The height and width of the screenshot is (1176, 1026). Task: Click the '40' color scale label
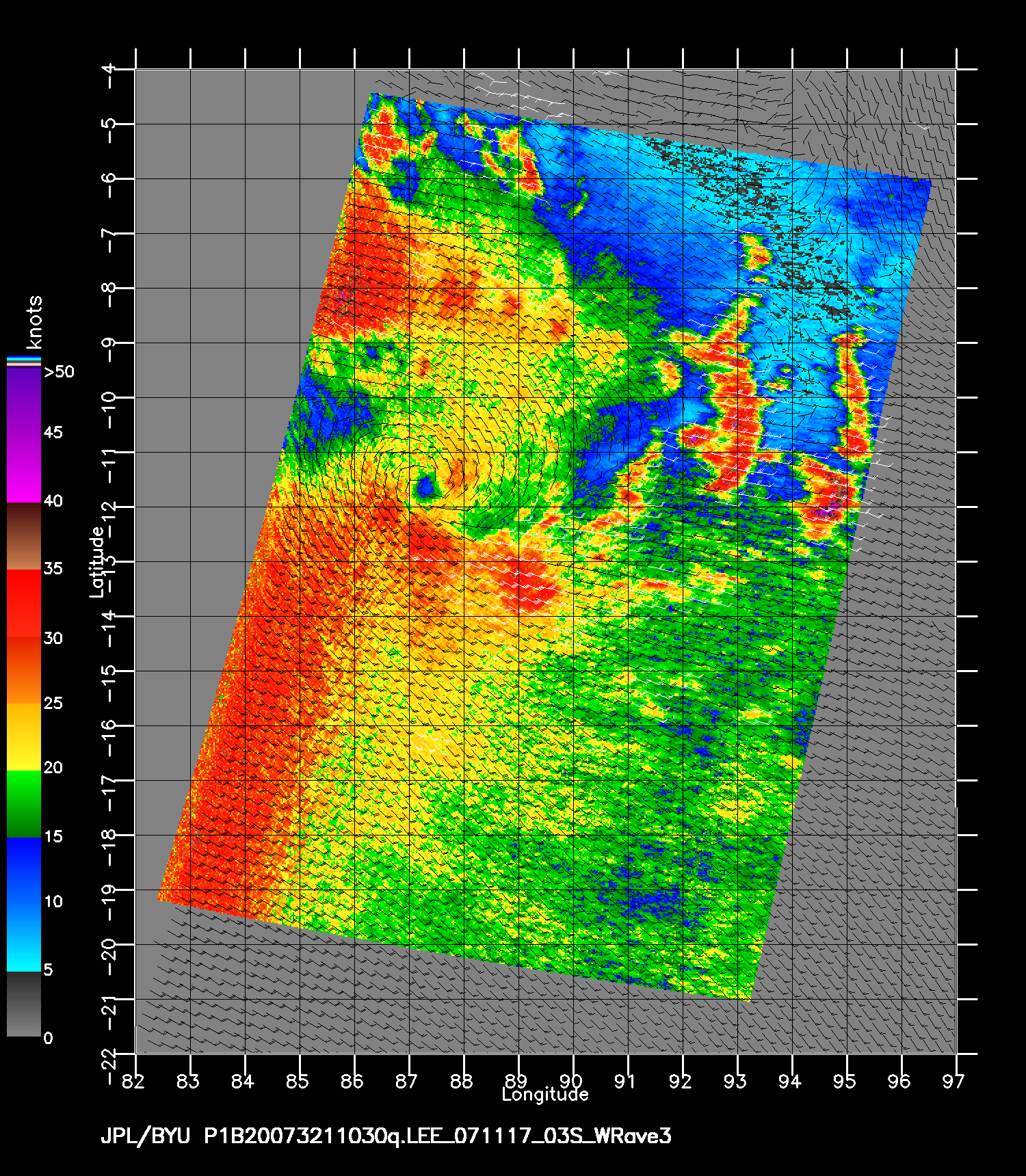[53, 501]
